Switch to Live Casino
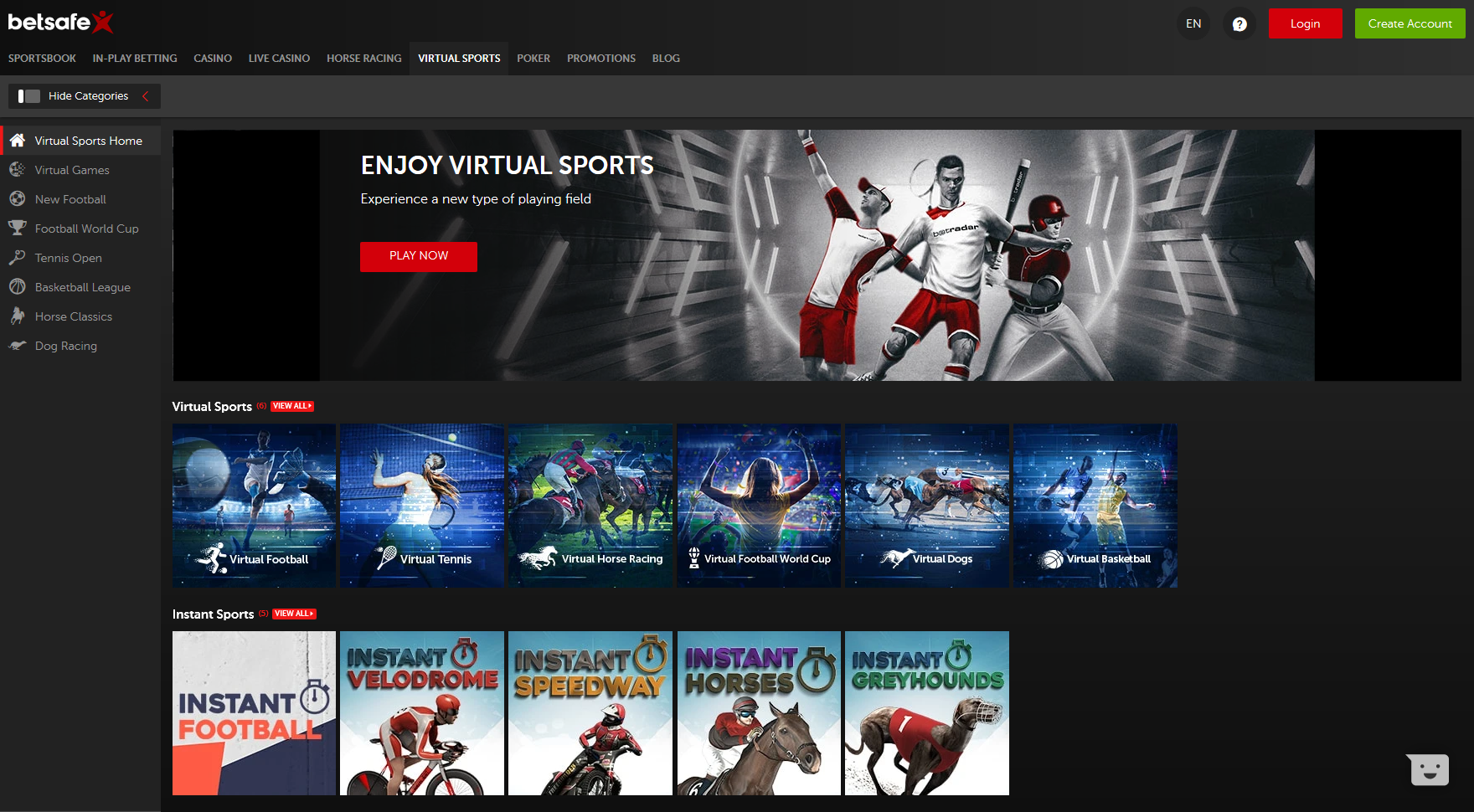 [279, 59]
